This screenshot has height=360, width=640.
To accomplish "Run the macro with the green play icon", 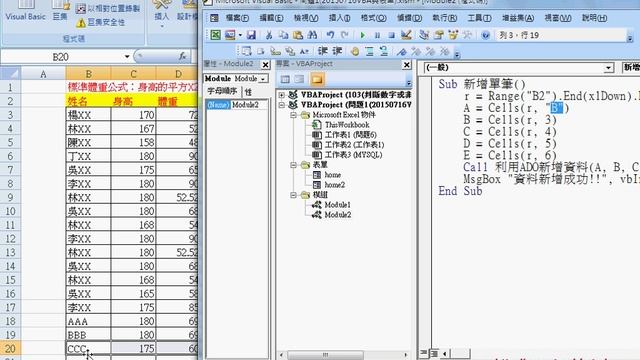I will click(362, 35).
